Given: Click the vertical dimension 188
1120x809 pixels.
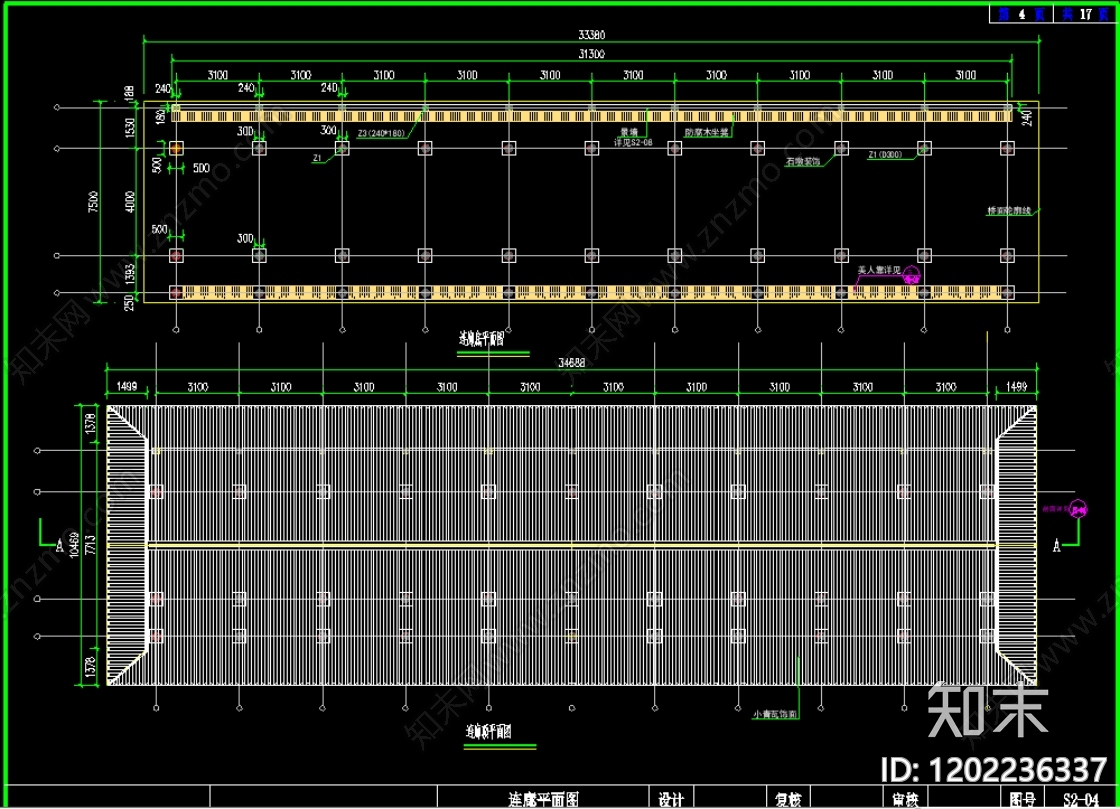Looking at the screenshot, I should (129, 93).
